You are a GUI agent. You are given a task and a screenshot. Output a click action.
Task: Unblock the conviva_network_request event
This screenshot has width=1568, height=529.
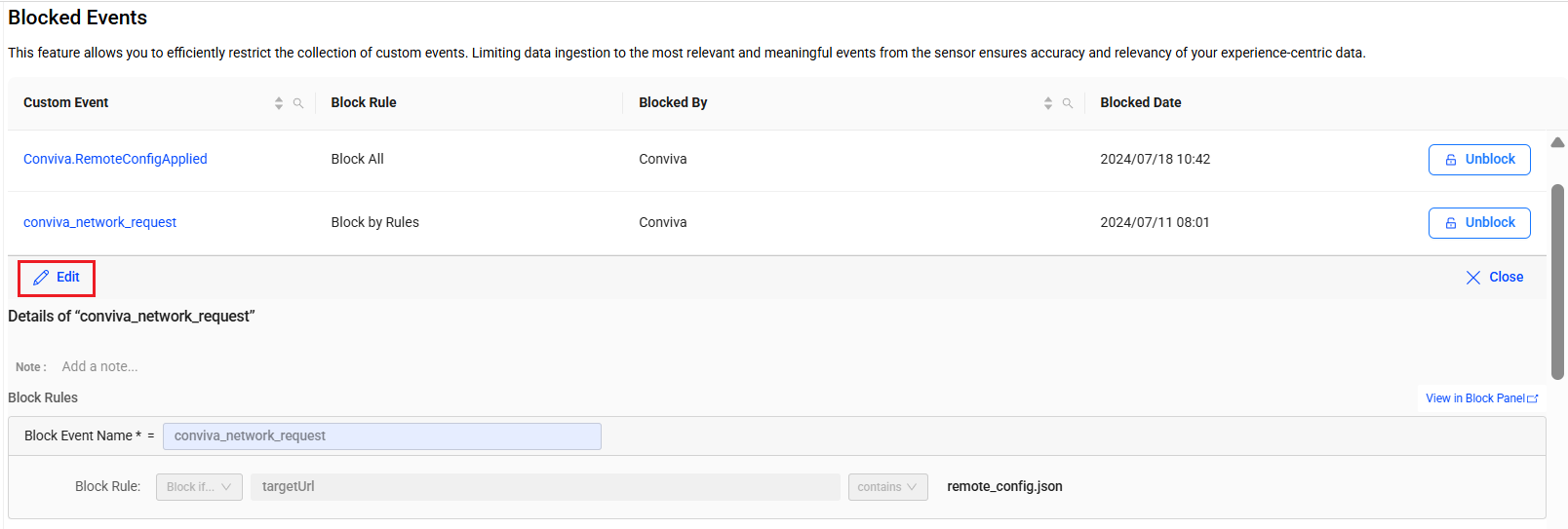[1479, 223]
